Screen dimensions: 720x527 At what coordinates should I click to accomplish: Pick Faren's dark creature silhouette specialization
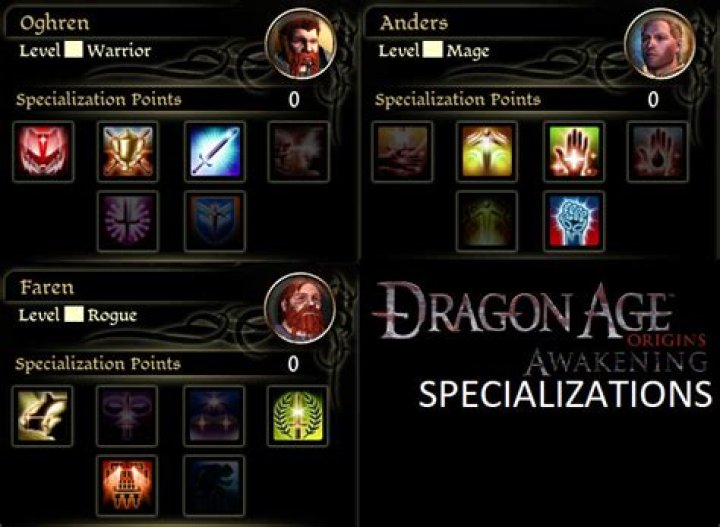tap(214, 486)
